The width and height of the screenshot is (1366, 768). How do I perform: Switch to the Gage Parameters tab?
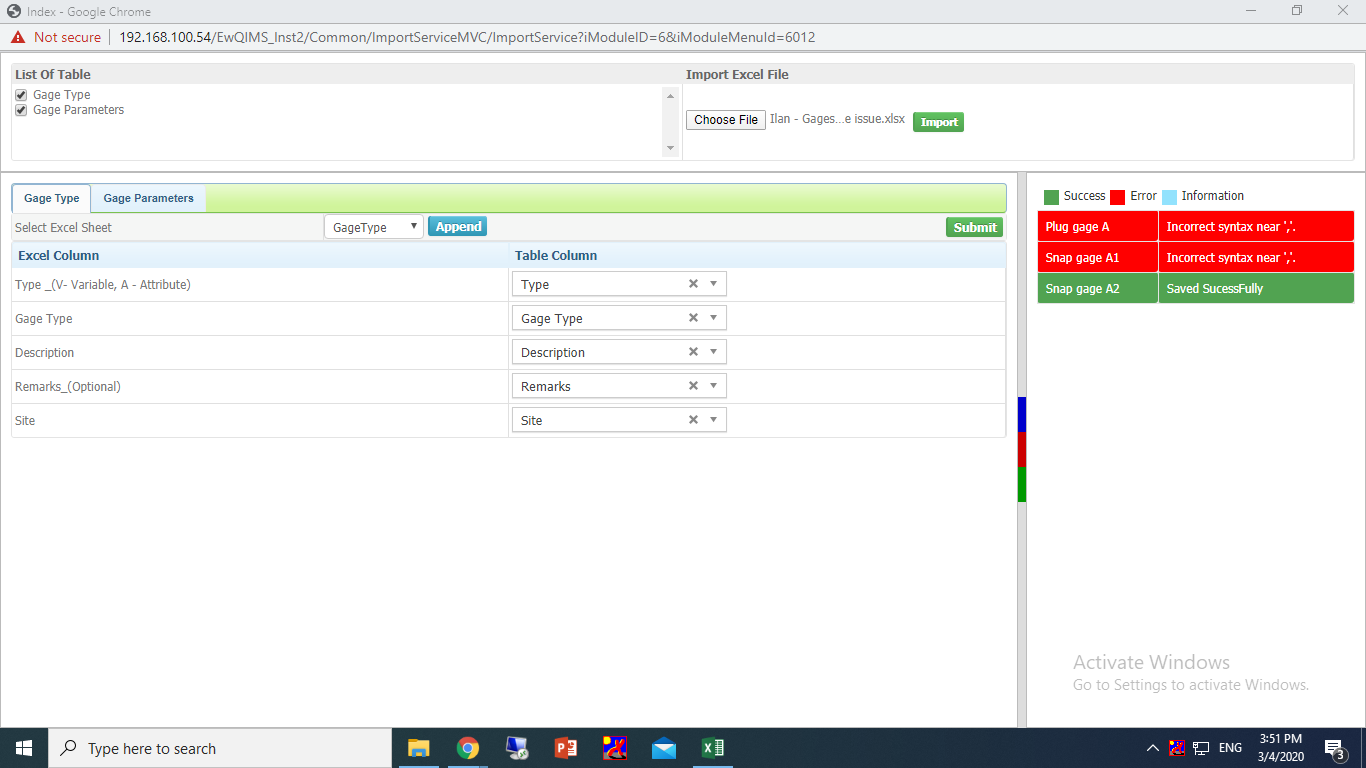(x=149, y=198)
